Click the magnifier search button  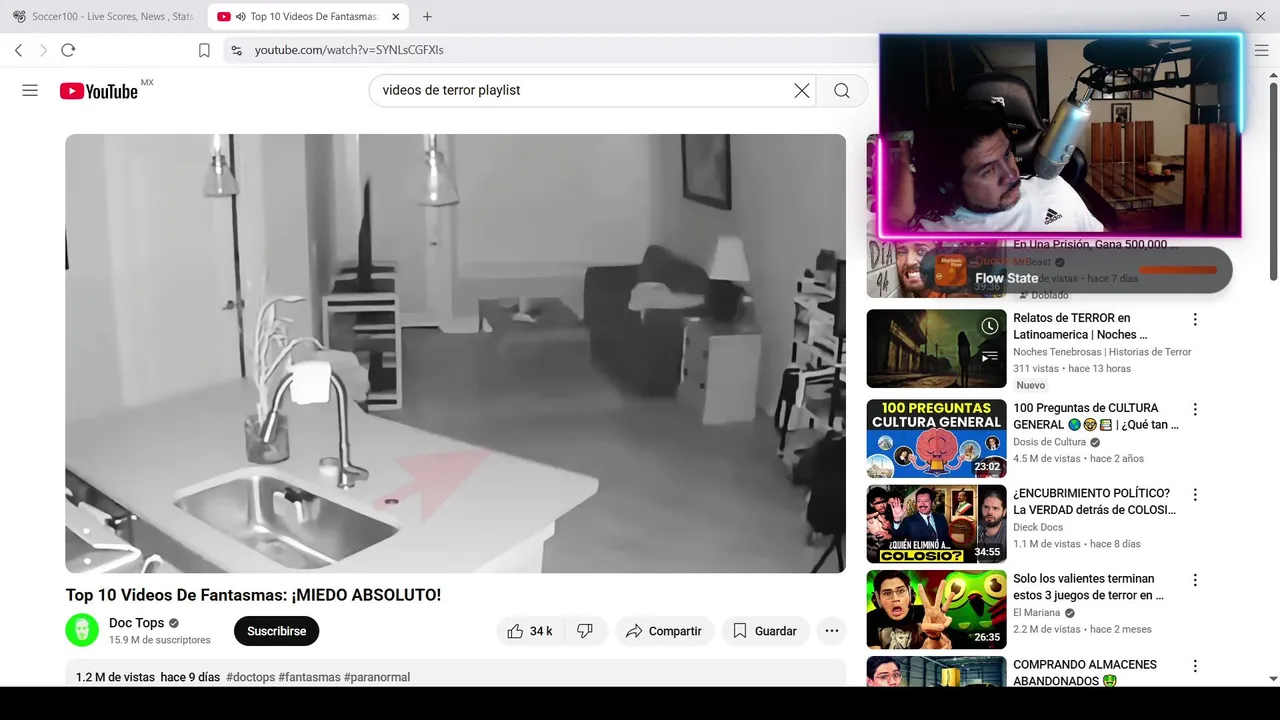(842, 90)
